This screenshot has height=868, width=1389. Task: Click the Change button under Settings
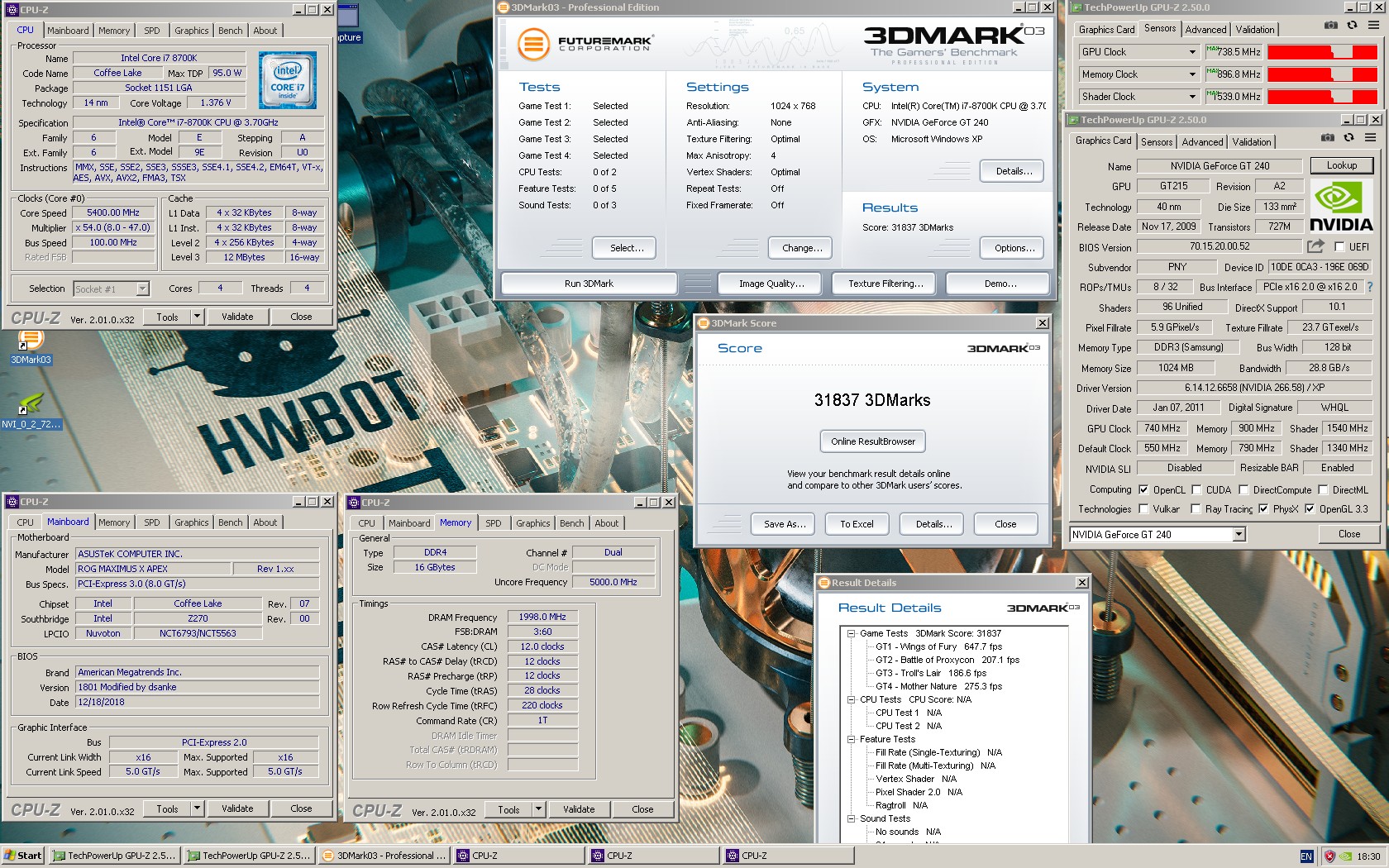pyautogui.click(x=801, y=248)
